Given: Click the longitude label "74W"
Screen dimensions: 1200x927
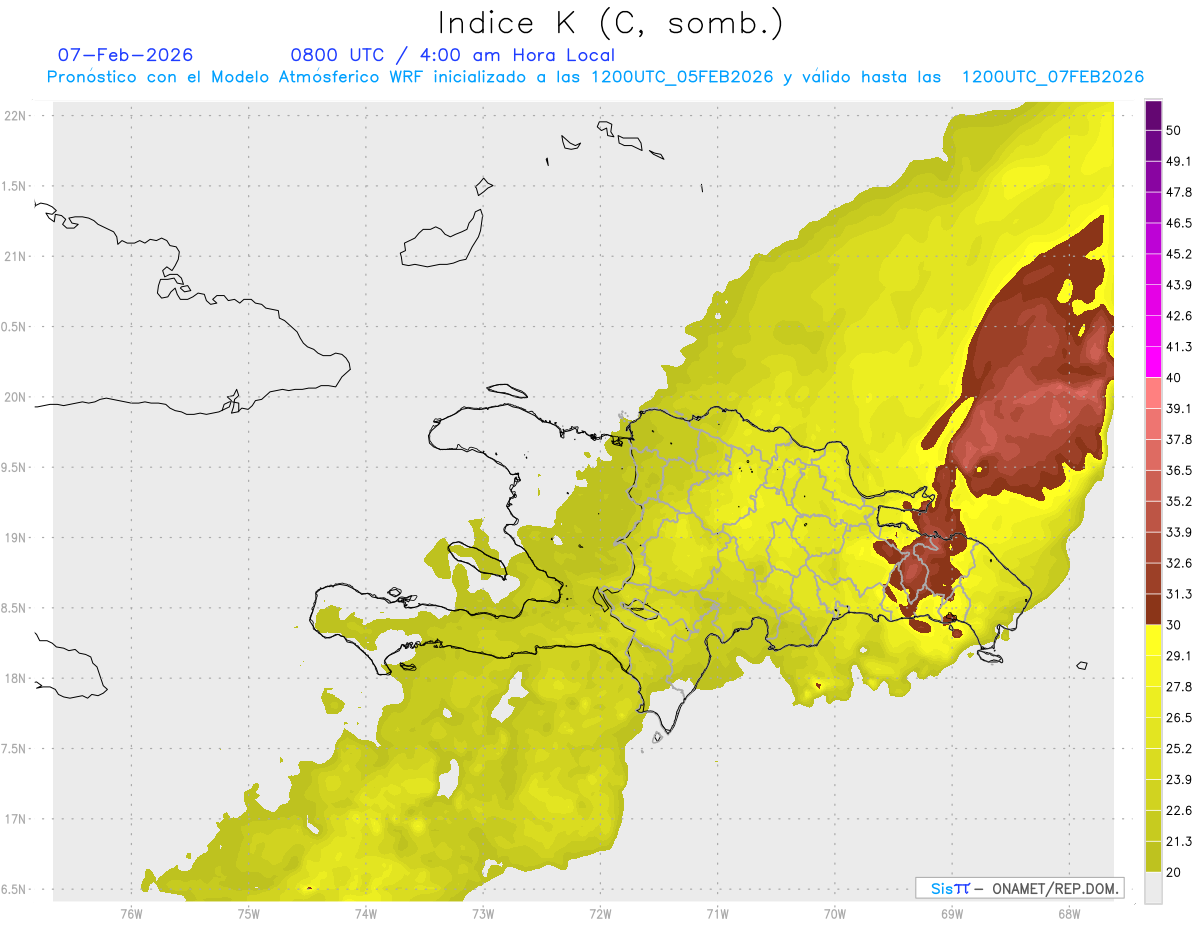Looking at the screenshot, I should pos(366,912).
